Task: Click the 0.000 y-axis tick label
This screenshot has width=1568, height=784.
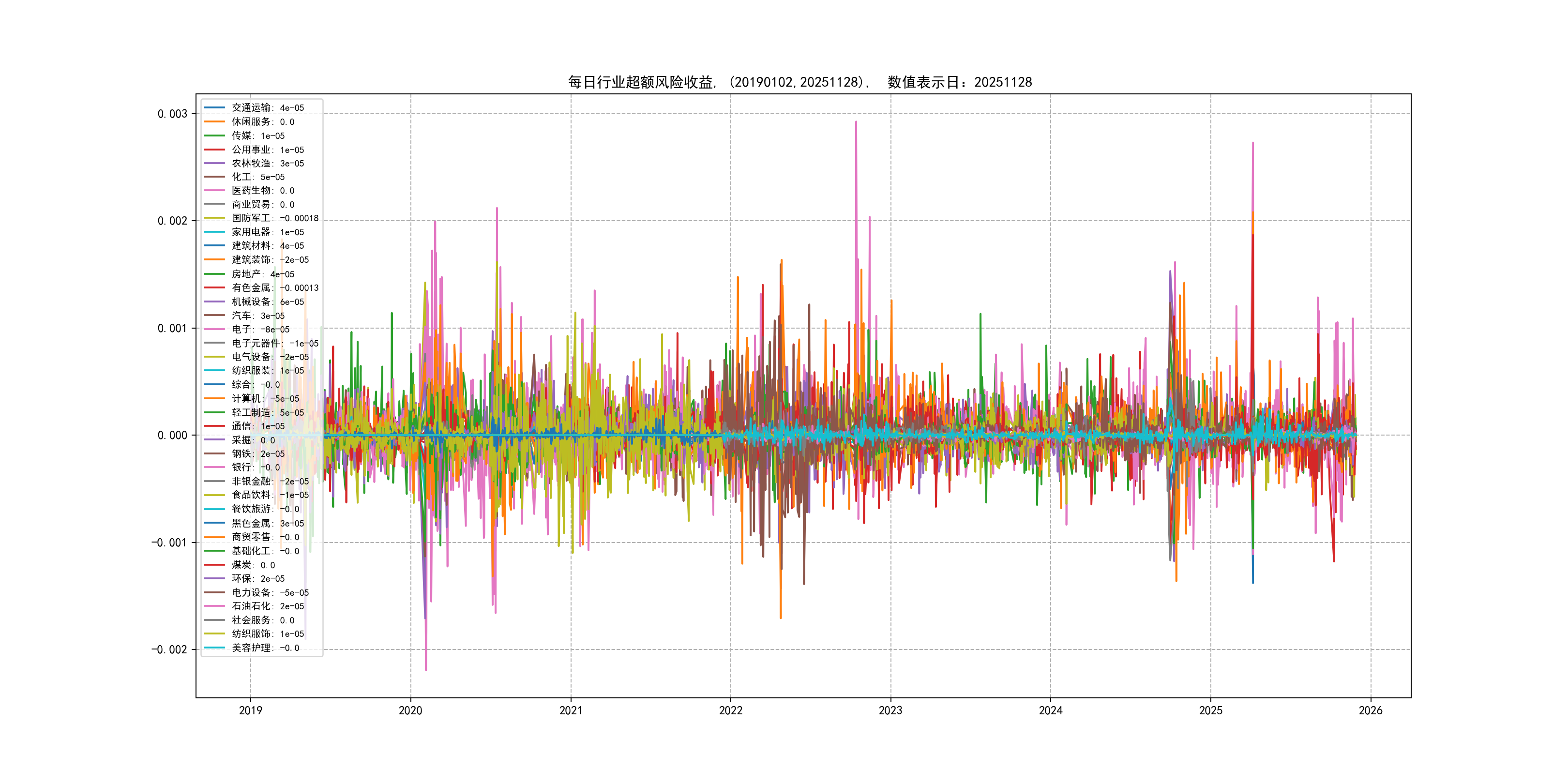Action: [172, 435]
